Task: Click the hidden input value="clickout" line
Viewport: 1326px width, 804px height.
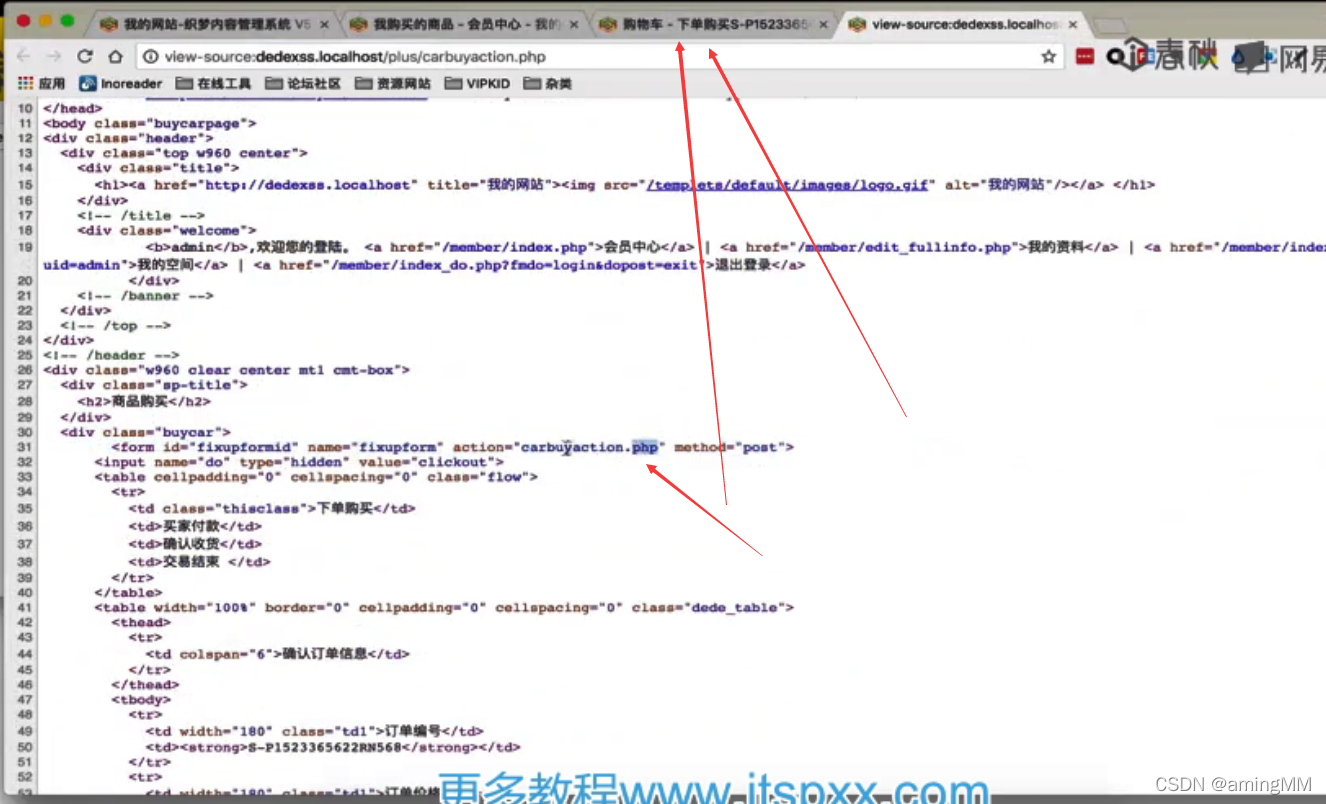Action: tap(299, 462)
